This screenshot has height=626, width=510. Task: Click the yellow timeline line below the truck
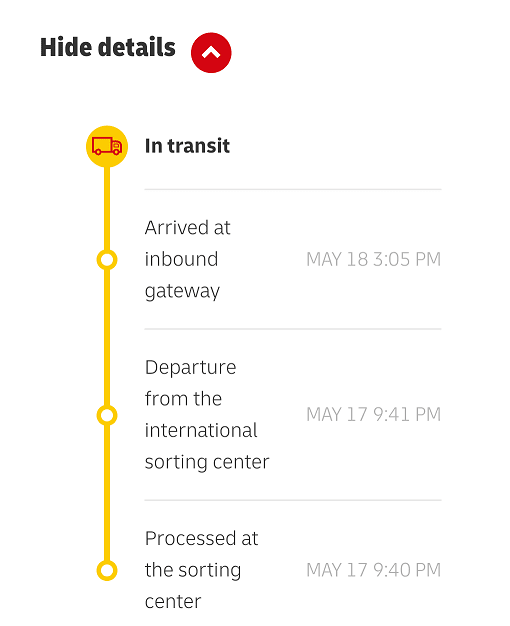click(x=107, y=208)
